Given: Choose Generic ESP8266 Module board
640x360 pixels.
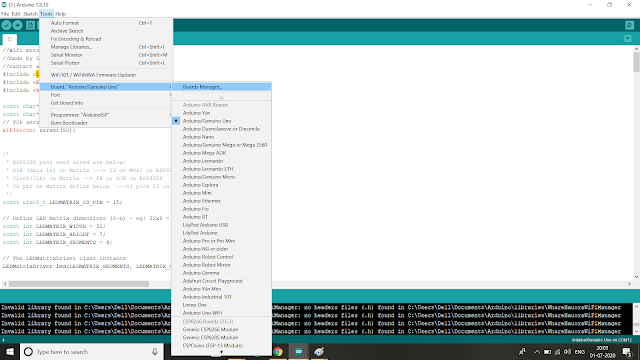Looking at the screenshot, I should (222, 330).
